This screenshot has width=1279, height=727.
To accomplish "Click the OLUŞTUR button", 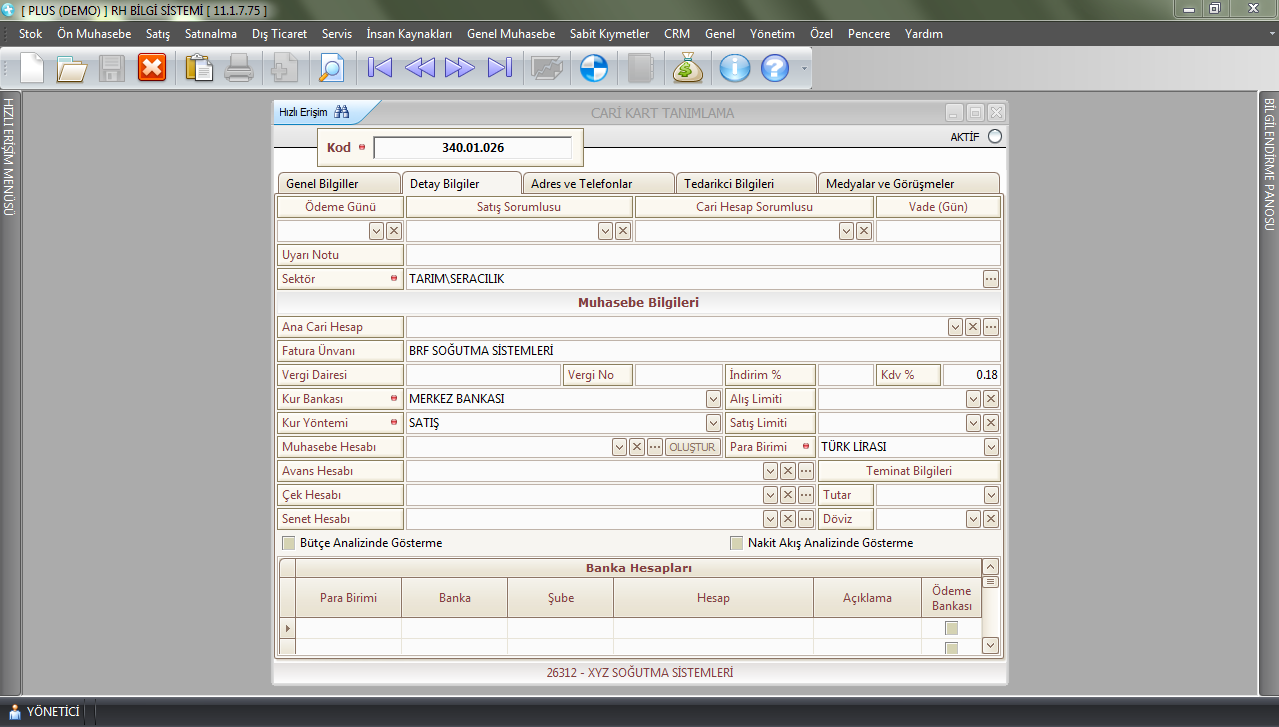I will coord(692,447).
